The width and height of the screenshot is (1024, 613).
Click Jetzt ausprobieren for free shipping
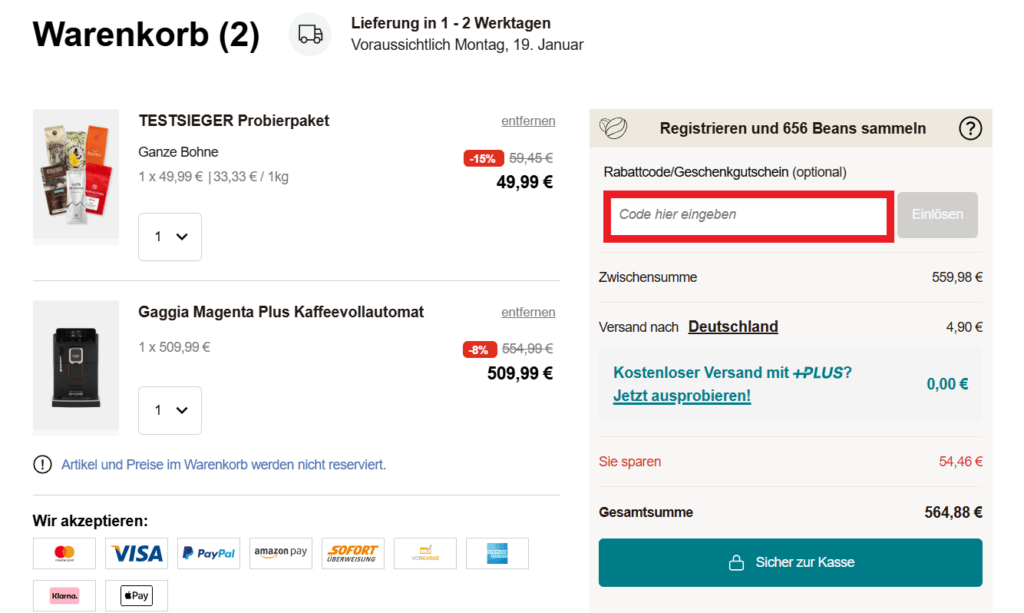click(x=681, y=395)
